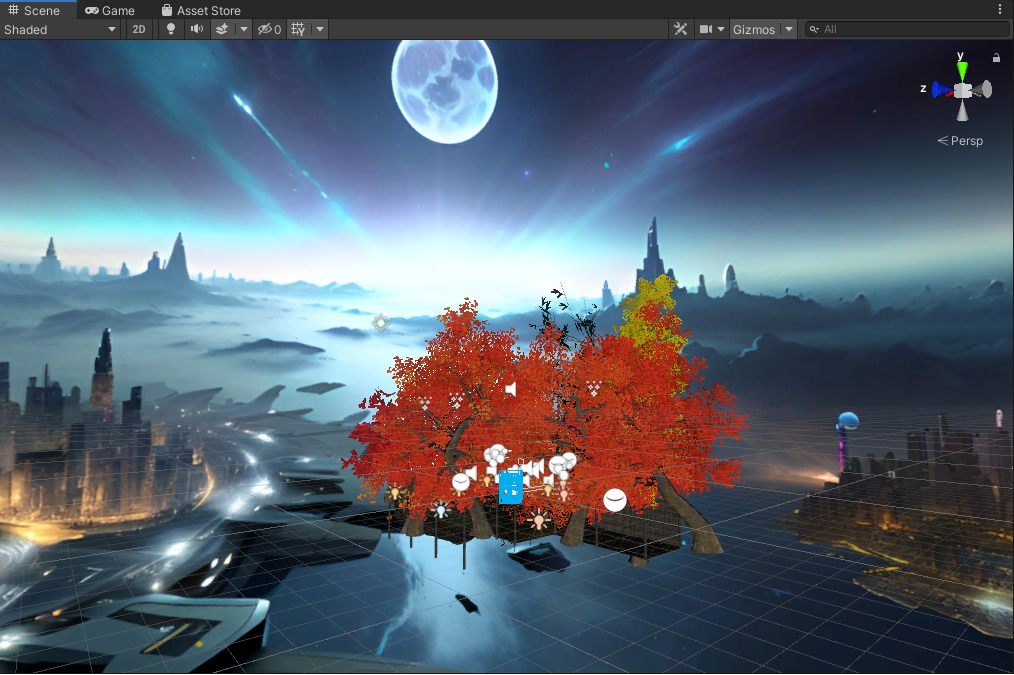This screenshot has width=1014, height=675.
Task: Click the padlock icon near the scene gizmo
Action: (x=996, y=58)
